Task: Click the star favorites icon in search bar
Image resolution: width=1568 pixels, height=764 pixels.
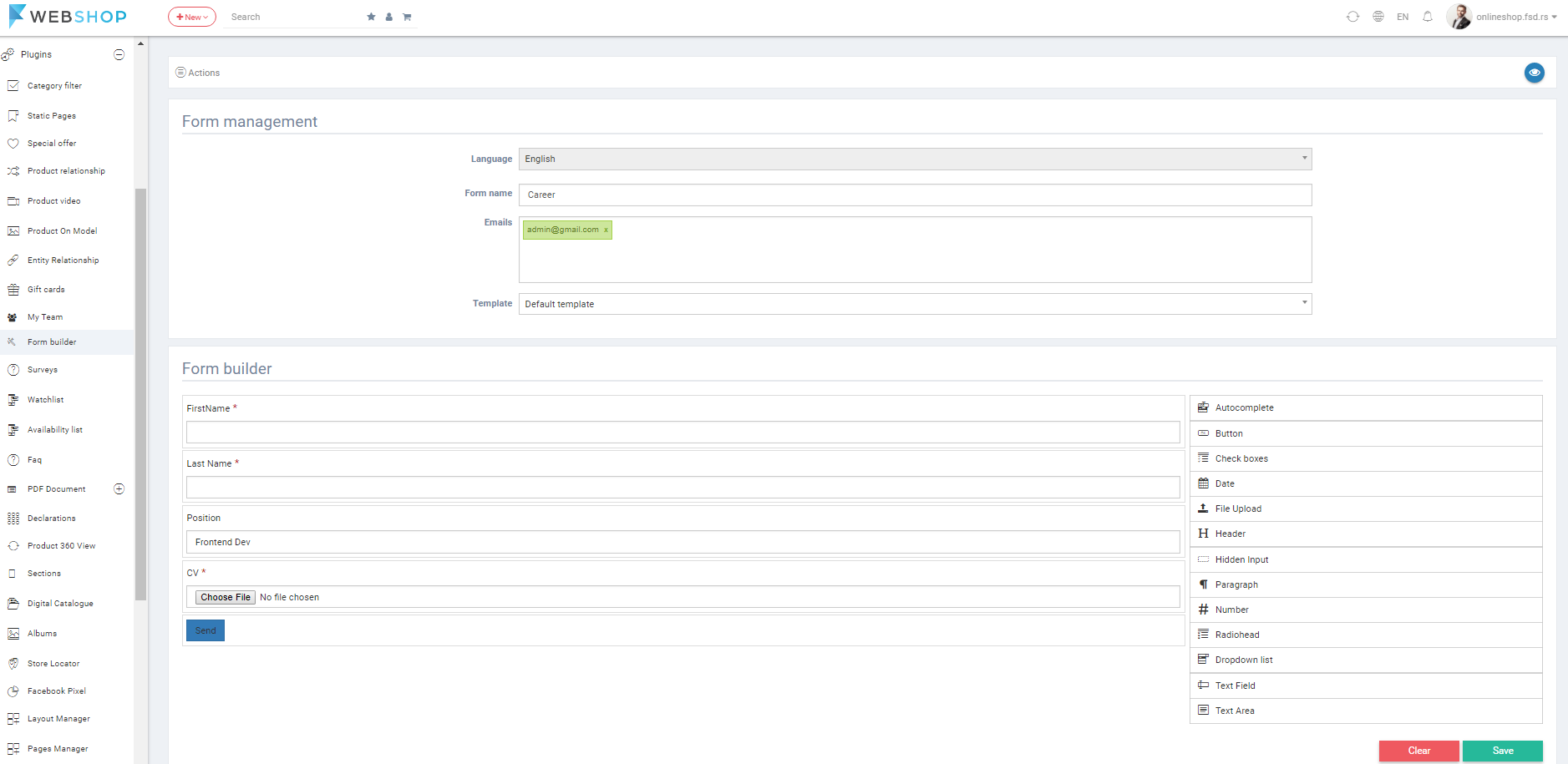Action: coord(371,17)
